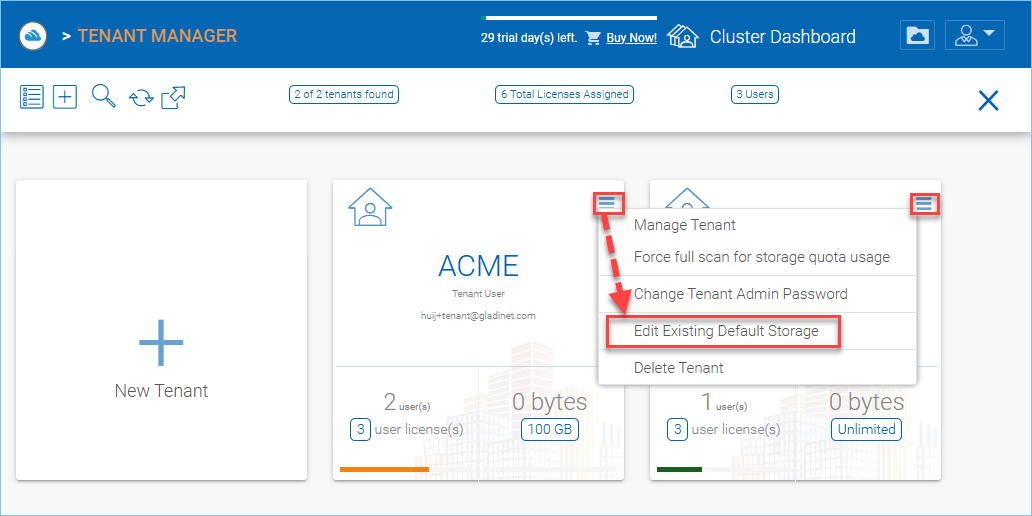Click the Cluster Dashboard houses icon
The width and height of the screenshot is (1032, 516).
pos(683,36)
